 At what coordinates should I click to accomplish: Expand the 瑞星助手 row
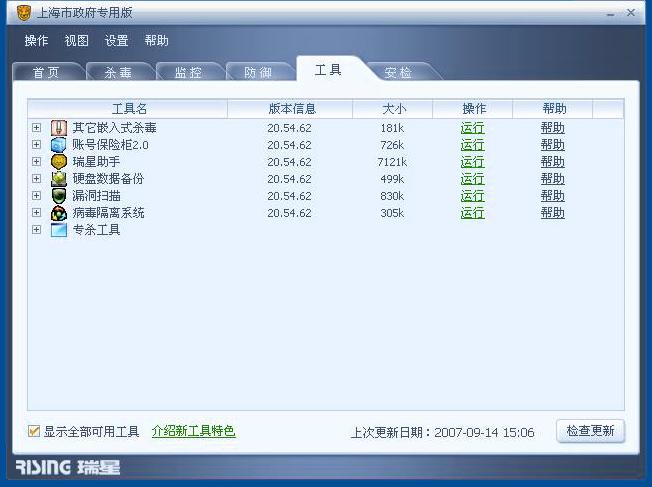tap(36, 162)
